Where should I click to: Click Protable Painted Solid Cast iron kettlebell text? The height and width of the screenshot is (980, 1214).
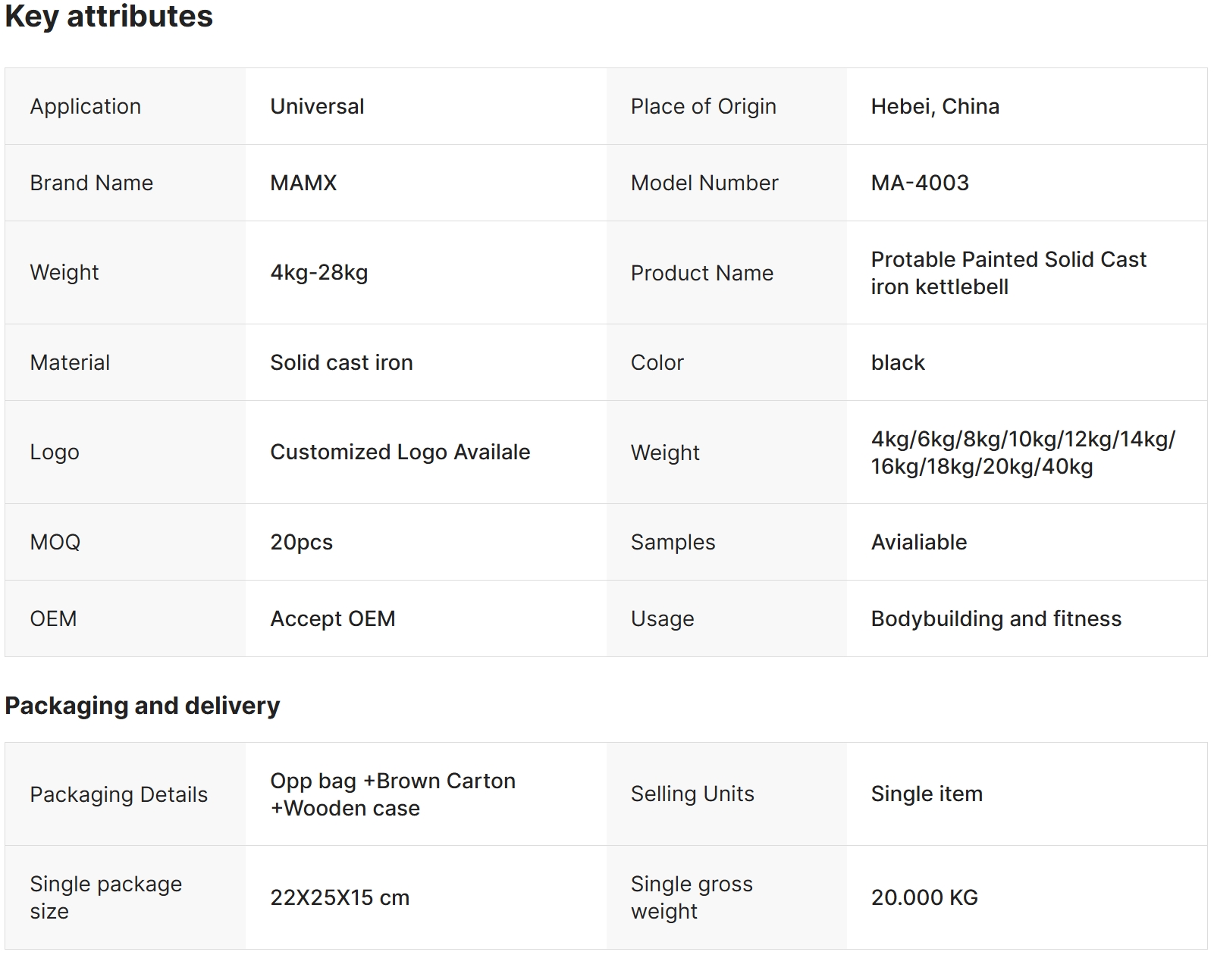[x=1008, y=273]
